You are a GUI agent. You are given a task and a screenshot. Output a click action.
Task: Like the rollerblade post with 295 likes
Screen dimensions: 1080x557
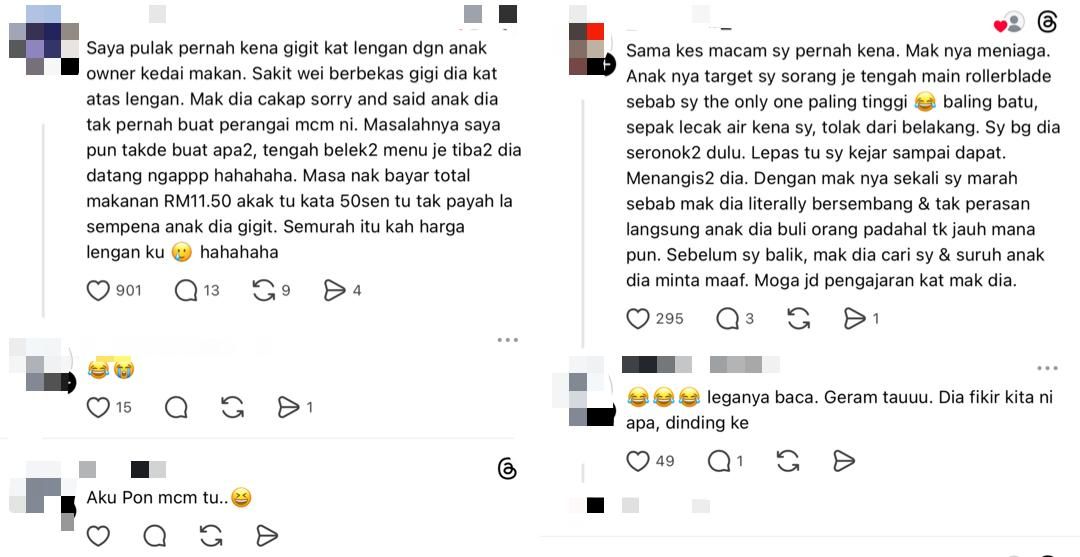pyautogui.click(x=638, y=319)
